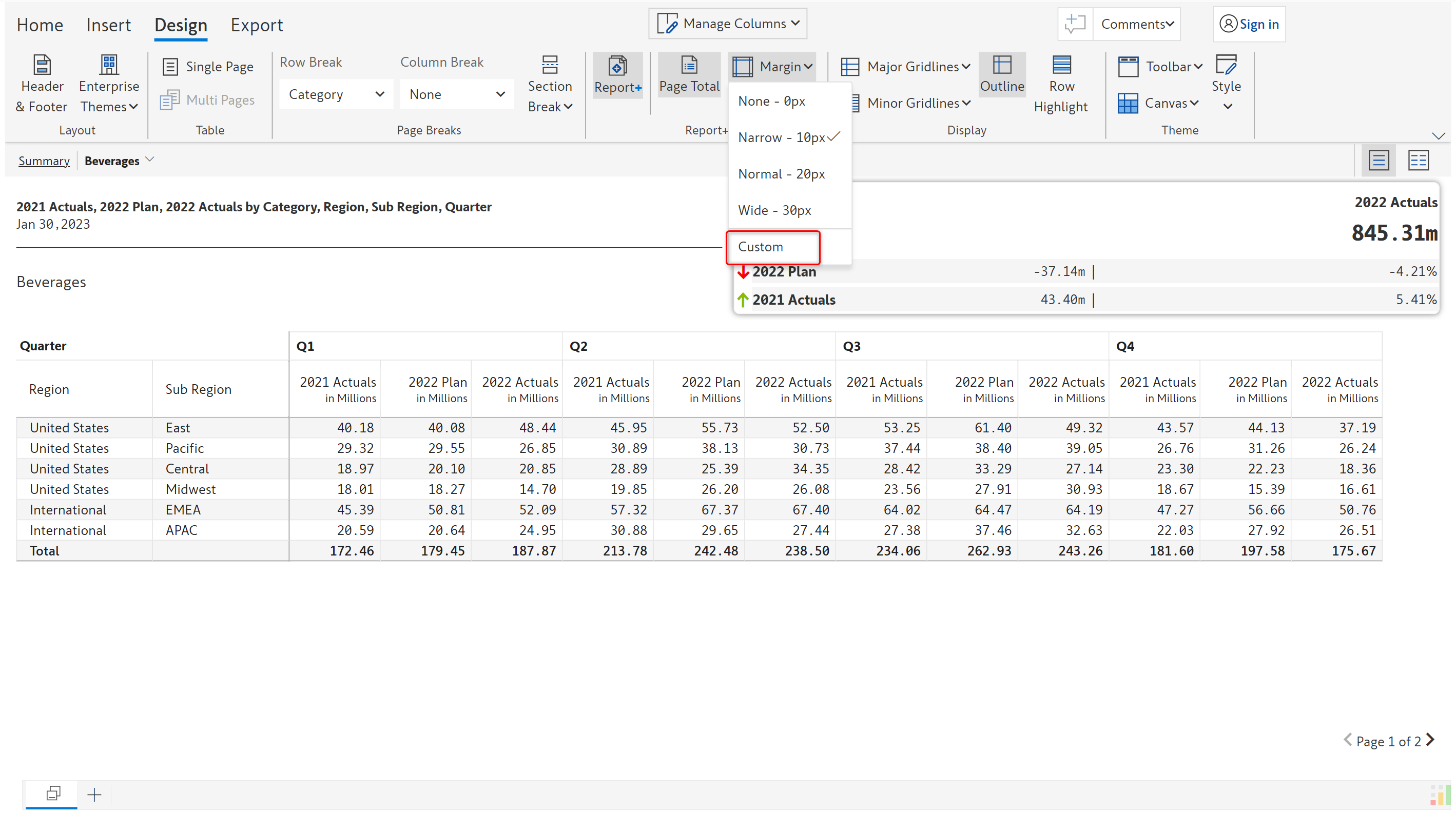Toggle the Outline display option
The height and width of the screenshot is (814, 1456).
[x=1002, y=74]
